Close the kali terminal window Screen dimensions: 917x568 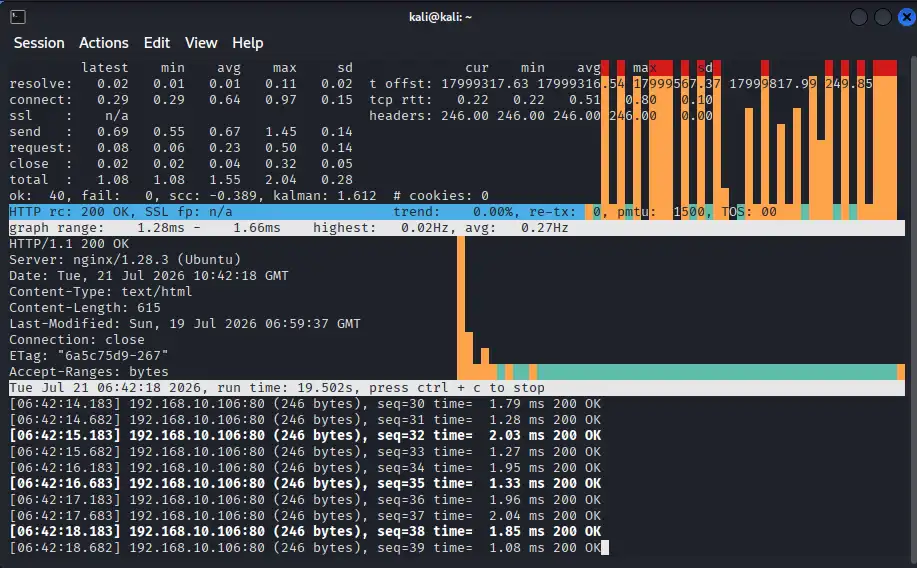coord(907,17)
